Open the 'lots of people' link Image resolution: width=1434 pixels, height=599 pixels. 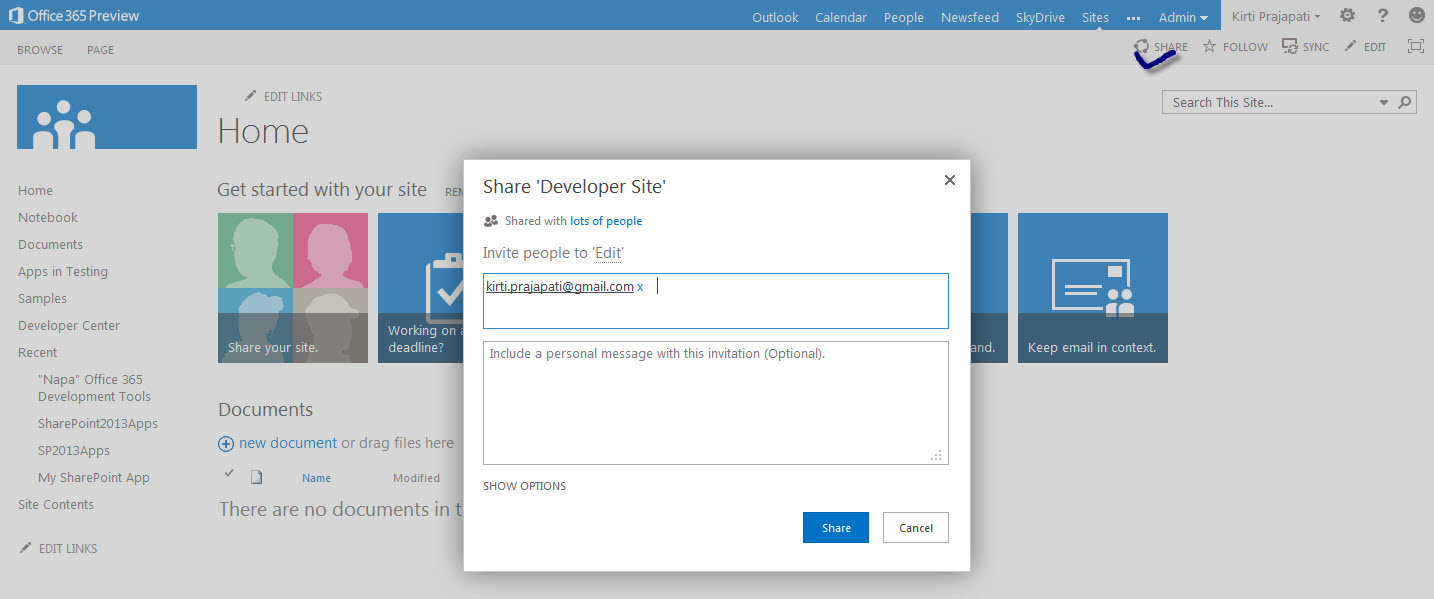point(606,221)
